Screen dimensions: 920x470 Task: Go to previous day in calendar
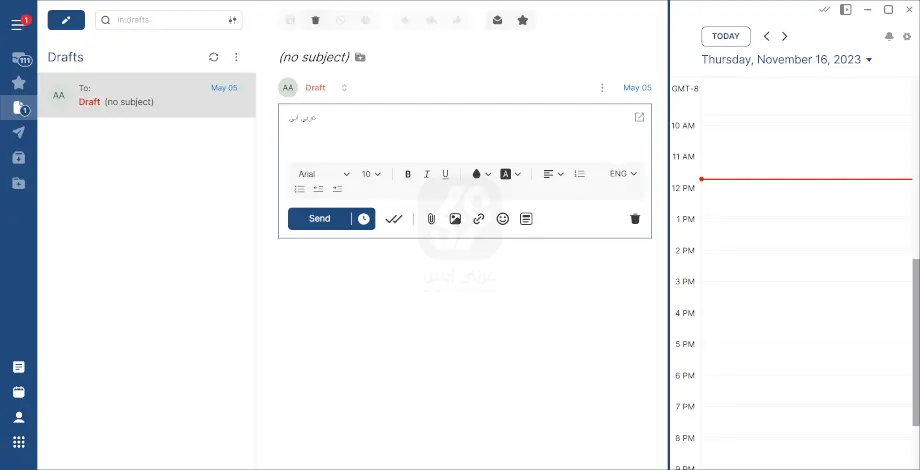pos(766,36)
